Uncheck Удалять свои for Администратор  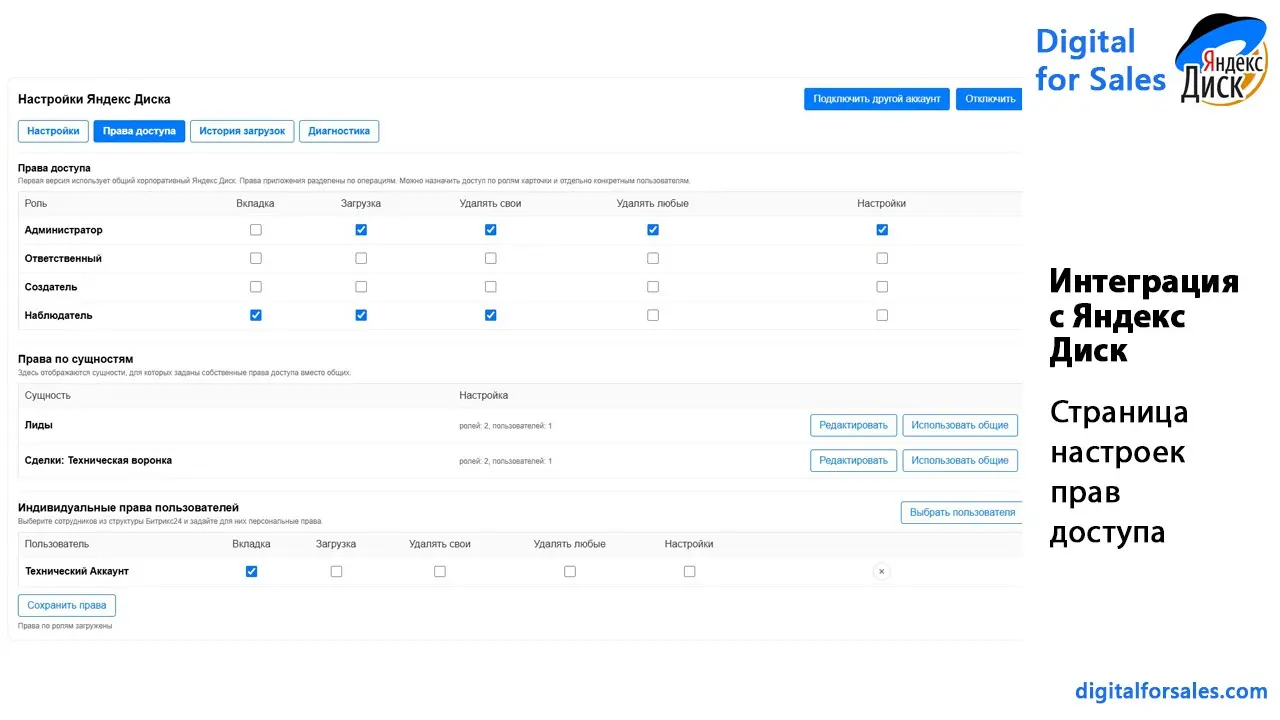pyautogui.click(x=490, y=230)
